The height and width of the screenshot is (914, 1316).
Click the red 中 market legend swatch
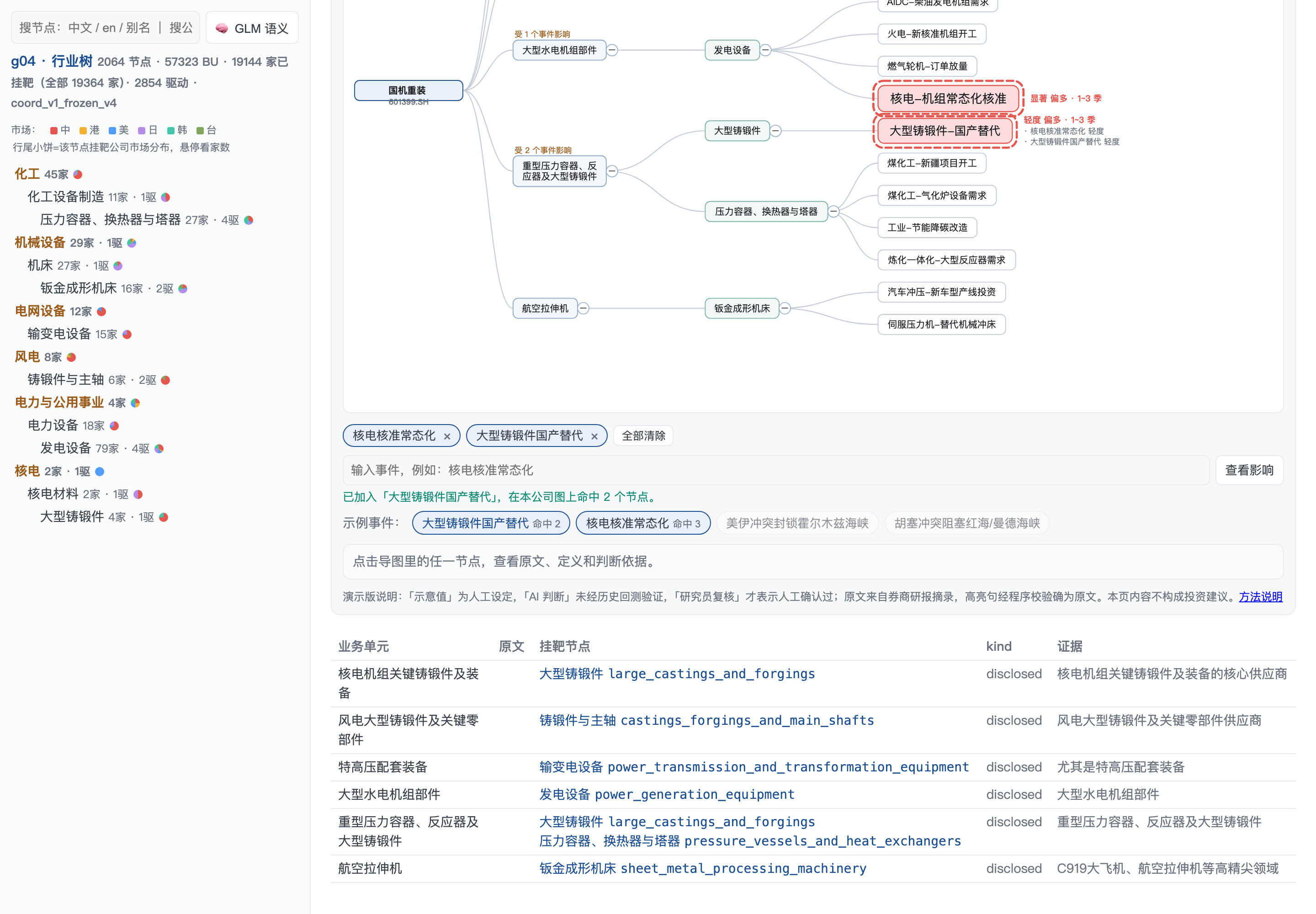54,131
